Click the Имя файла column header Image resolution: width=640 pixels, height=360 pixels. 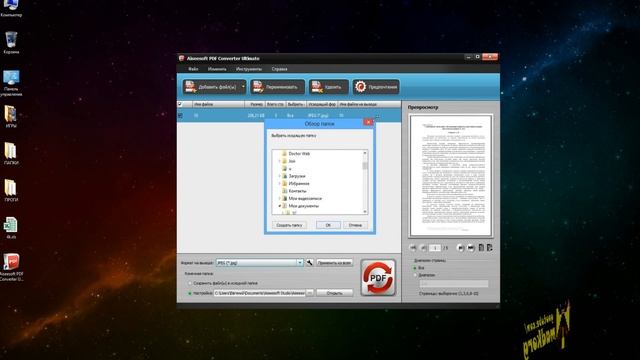(x=218, y=104)
